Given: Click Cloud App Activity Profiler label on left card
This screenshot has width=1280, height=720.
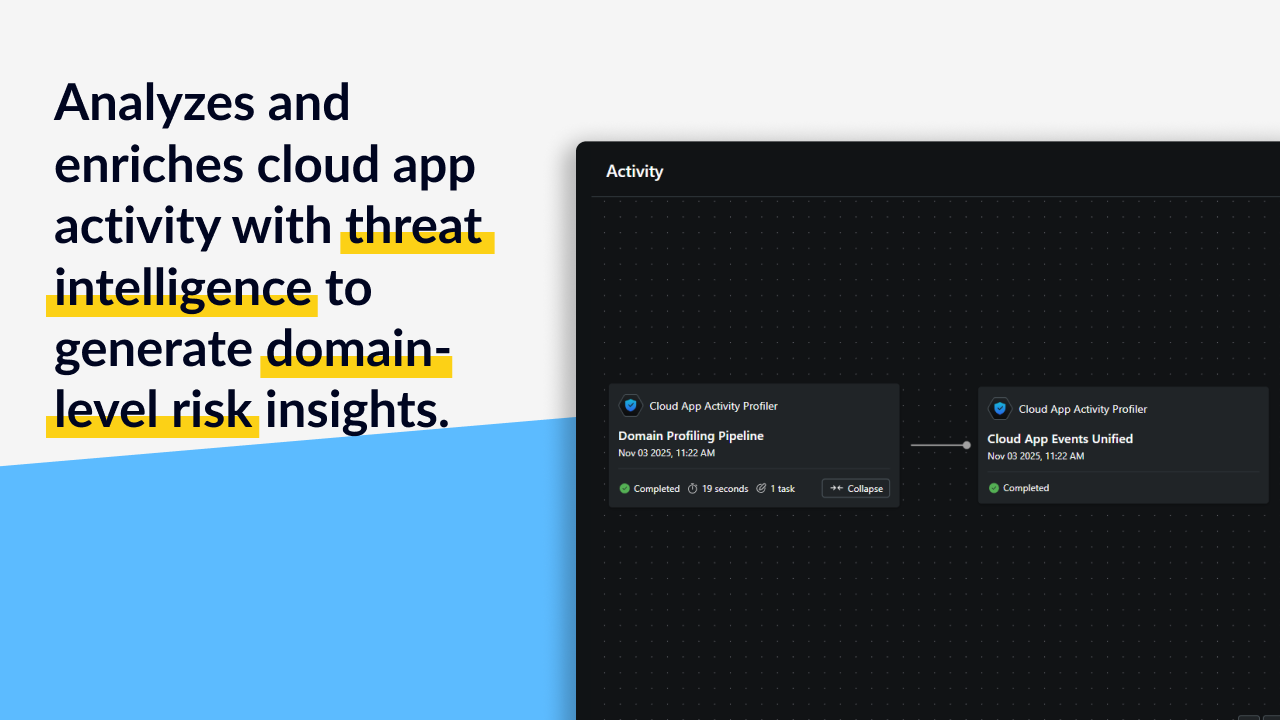Looking at the screenshot, I should pyautogui.click(x=713, y=406).
